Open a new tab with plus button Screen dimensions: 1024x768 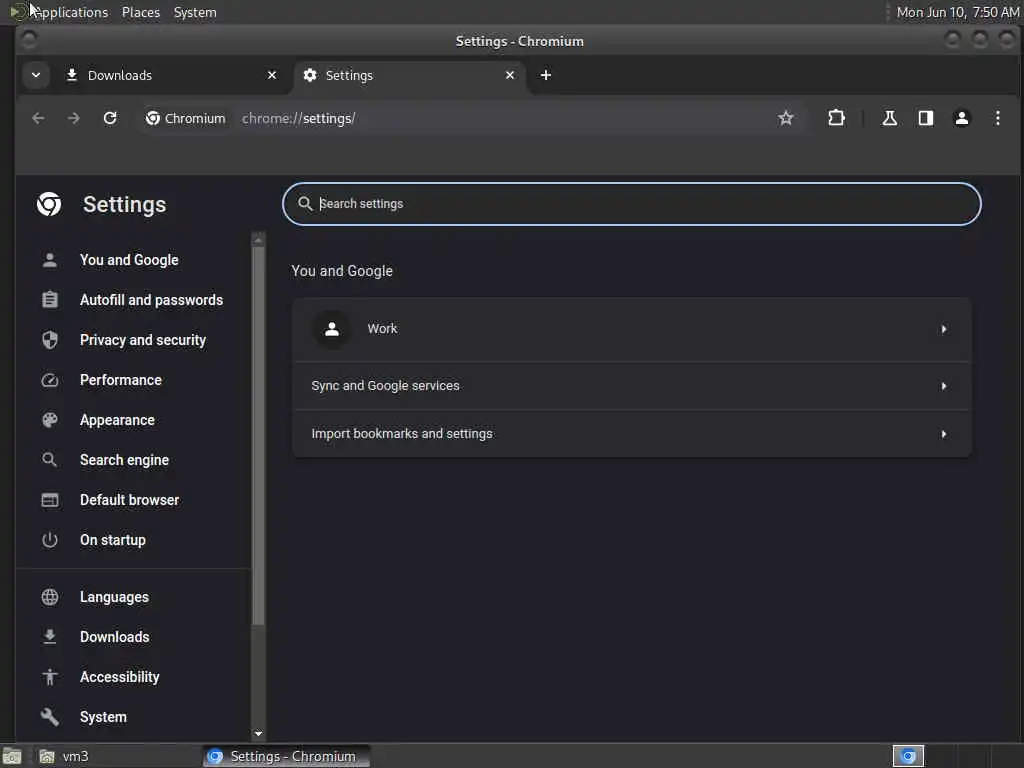tap(546, 75)
